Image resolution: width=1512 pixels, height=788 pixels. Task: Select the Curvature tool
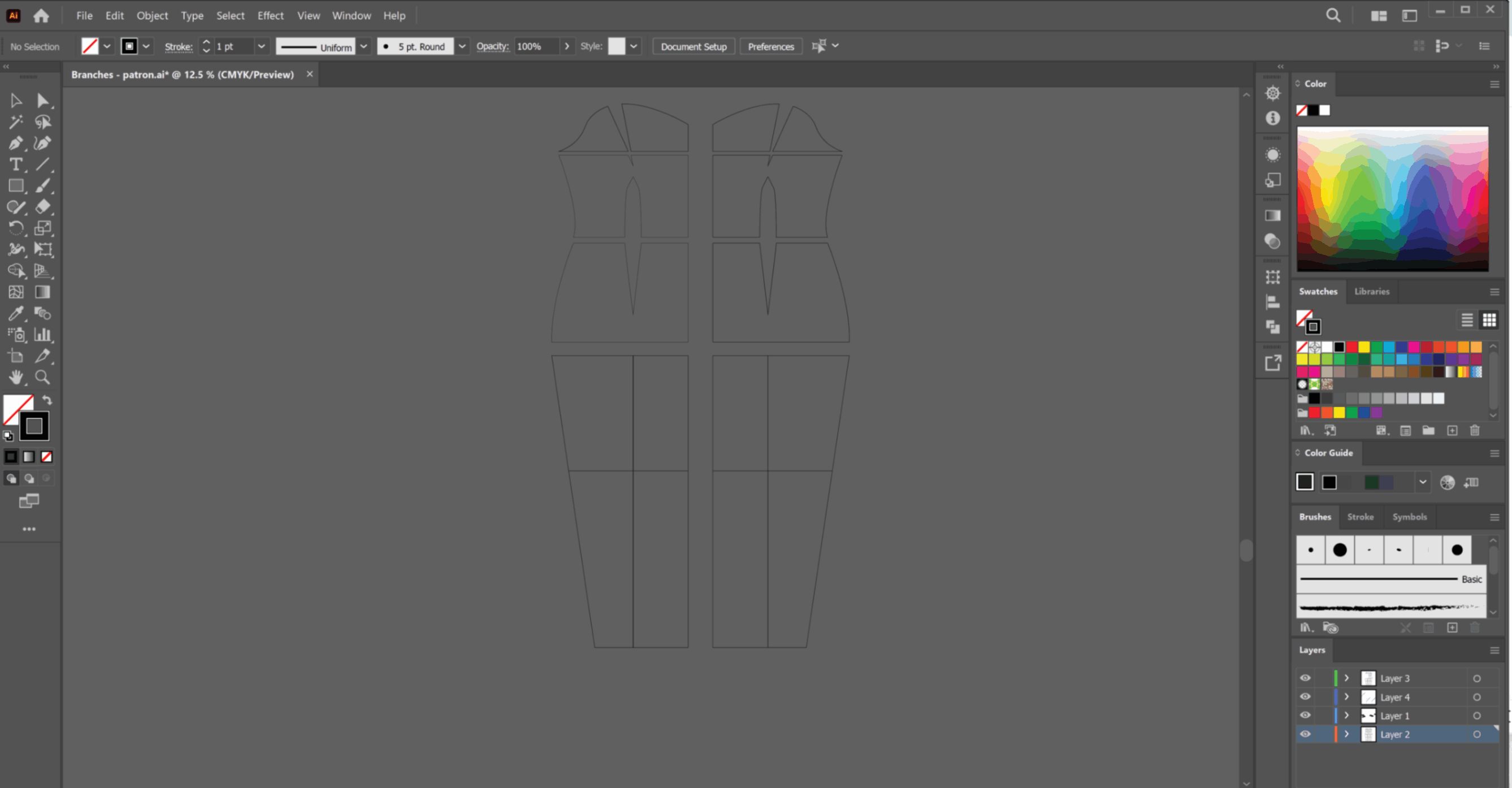pos(42,143)
